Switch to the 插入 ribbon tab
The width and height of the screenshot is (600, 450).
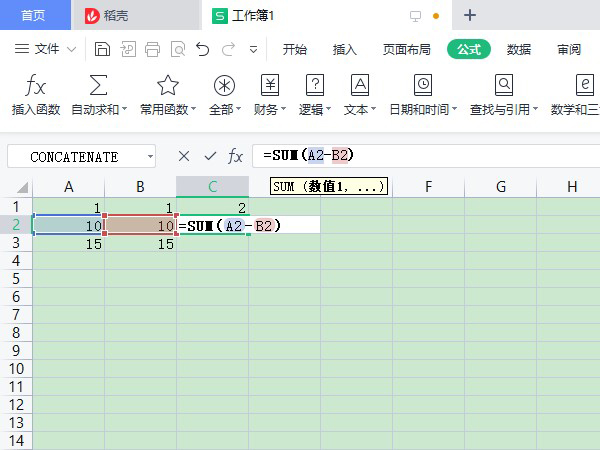[x=344, y=49]
